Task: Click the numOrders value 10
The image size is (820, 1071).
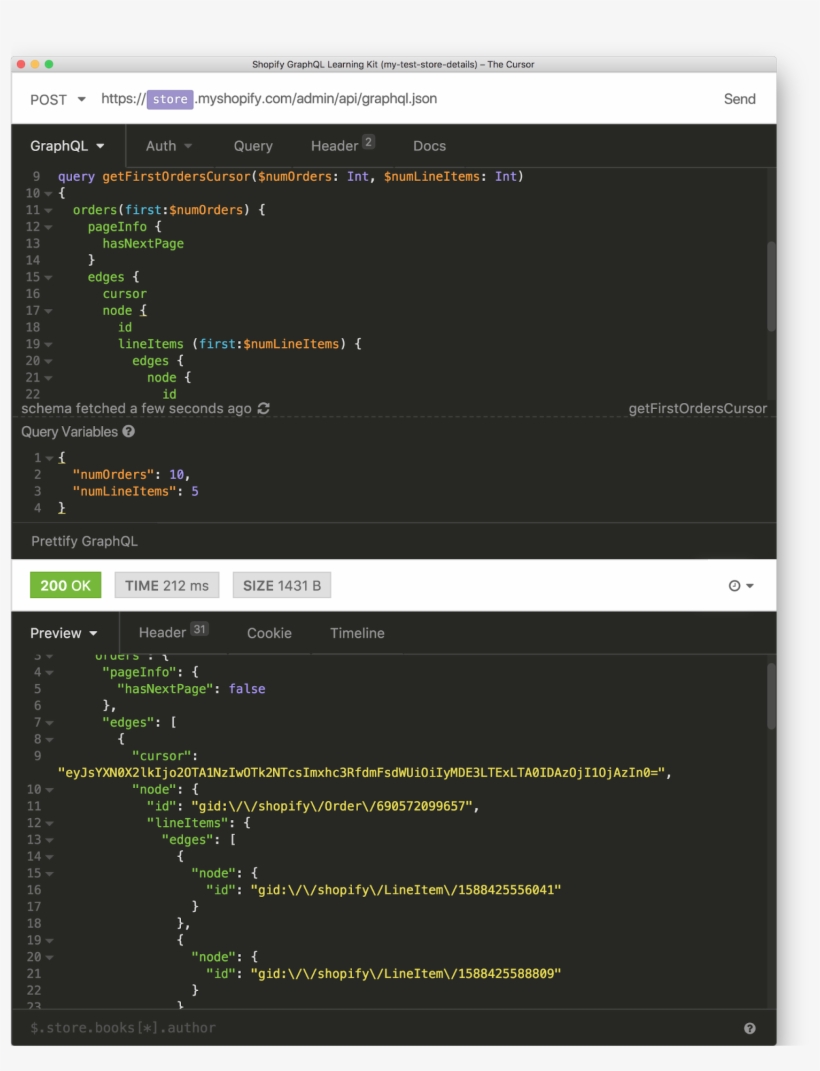Action: click(x=177, y=475)
